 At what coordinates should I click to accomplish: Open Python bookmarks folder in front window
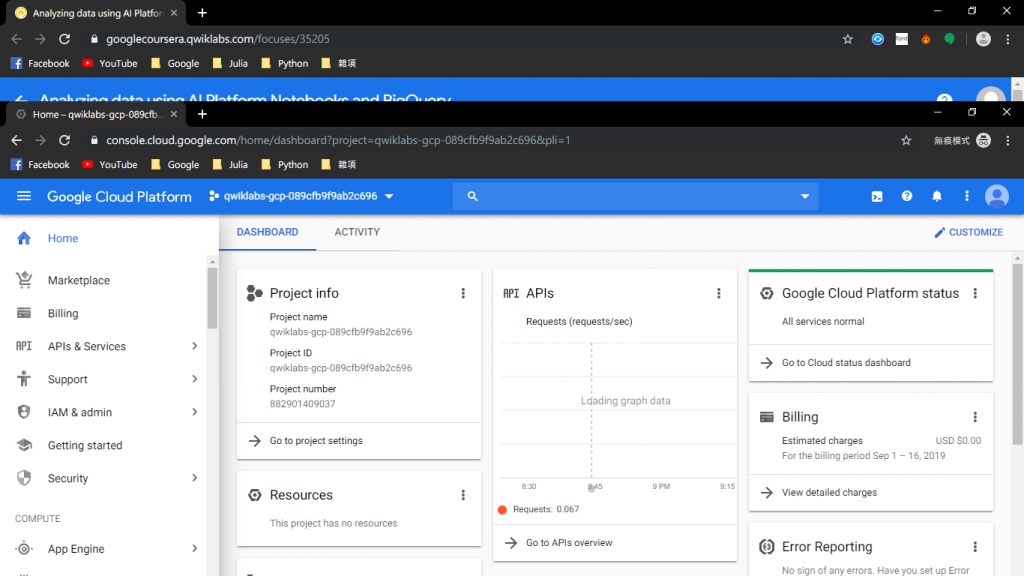point(285,165)
